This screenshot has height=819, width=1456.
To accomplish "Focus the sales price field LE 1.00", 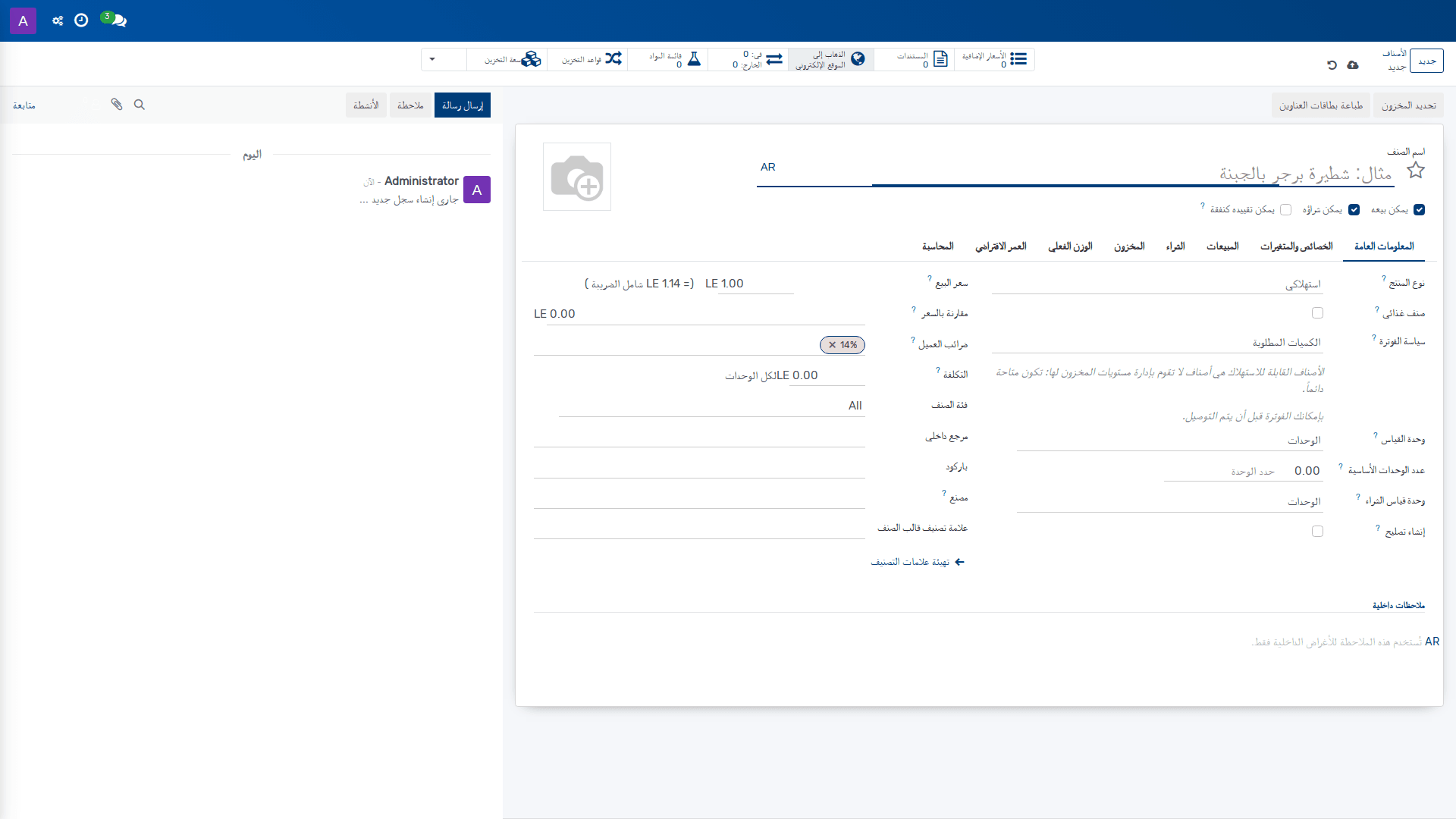I will tap(755, 284).
